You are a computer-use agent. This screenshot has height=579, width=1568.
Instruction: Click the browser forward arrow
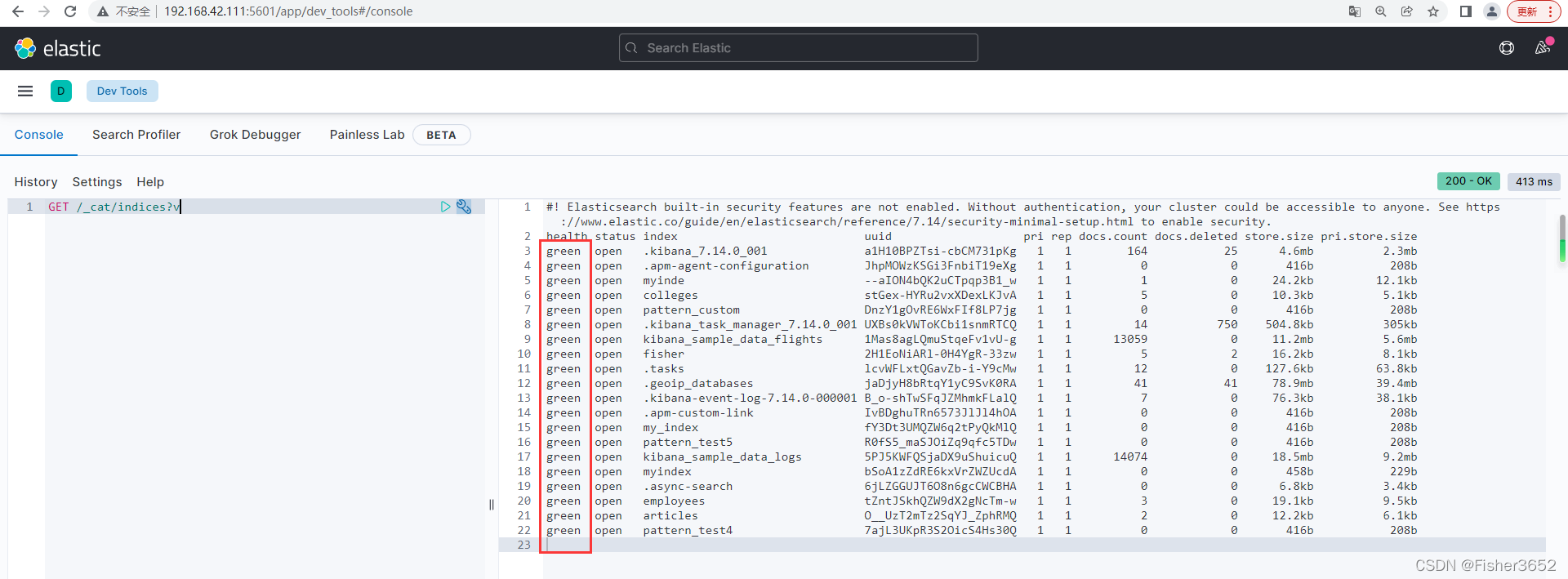click(x=44, y=11)
